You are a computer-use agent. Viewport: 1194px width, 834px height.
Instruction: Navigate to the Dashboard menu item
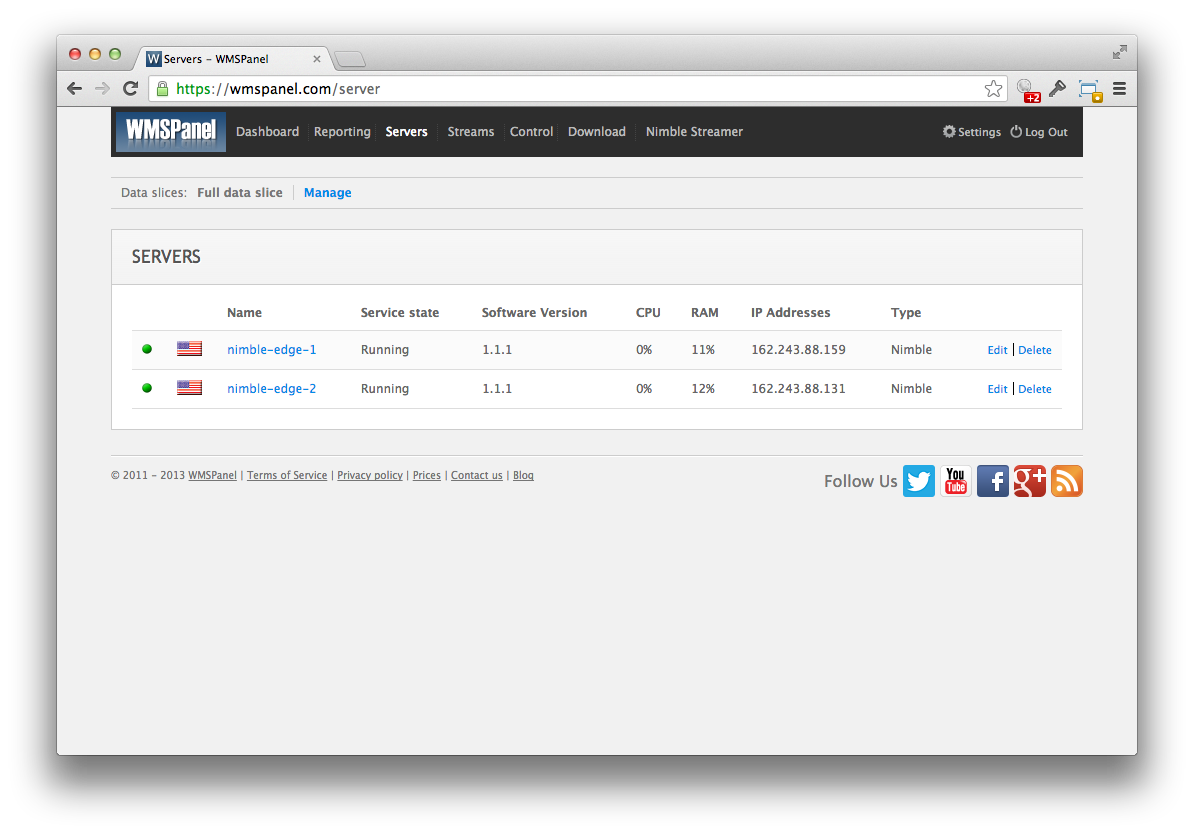pyautogui.click(x=267, y=131)
